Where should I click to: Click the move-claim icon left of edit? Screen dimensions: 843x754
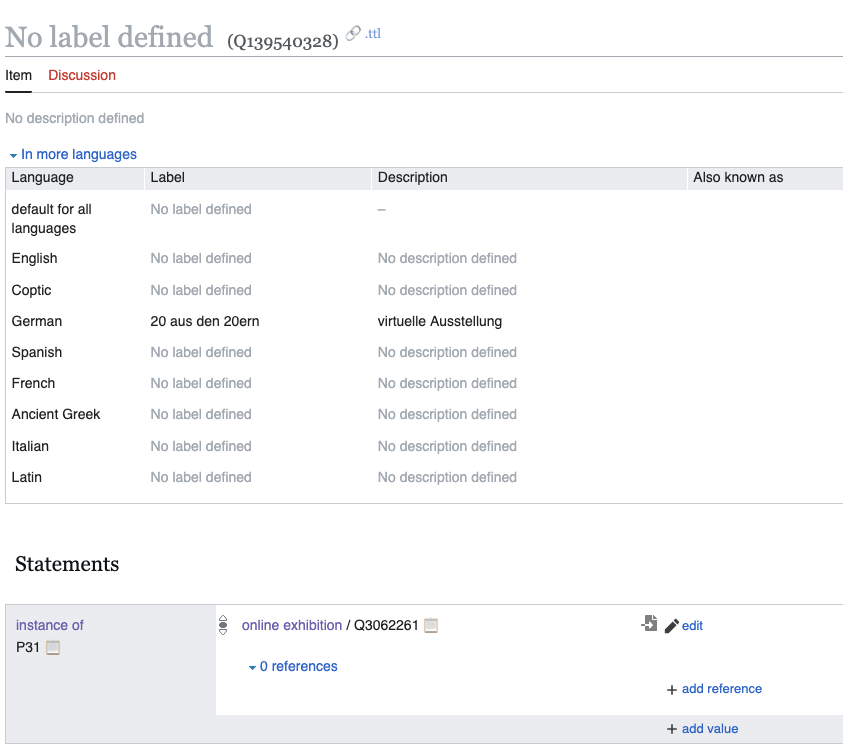click(x=649, y=624)
